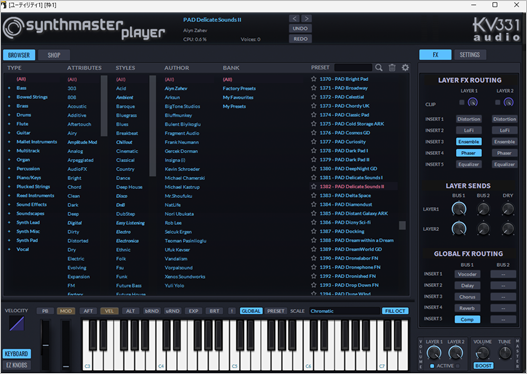This screenshot has height=374, width=527.
Task: Switch to the BROWSER tab
Action: point(19,55)
